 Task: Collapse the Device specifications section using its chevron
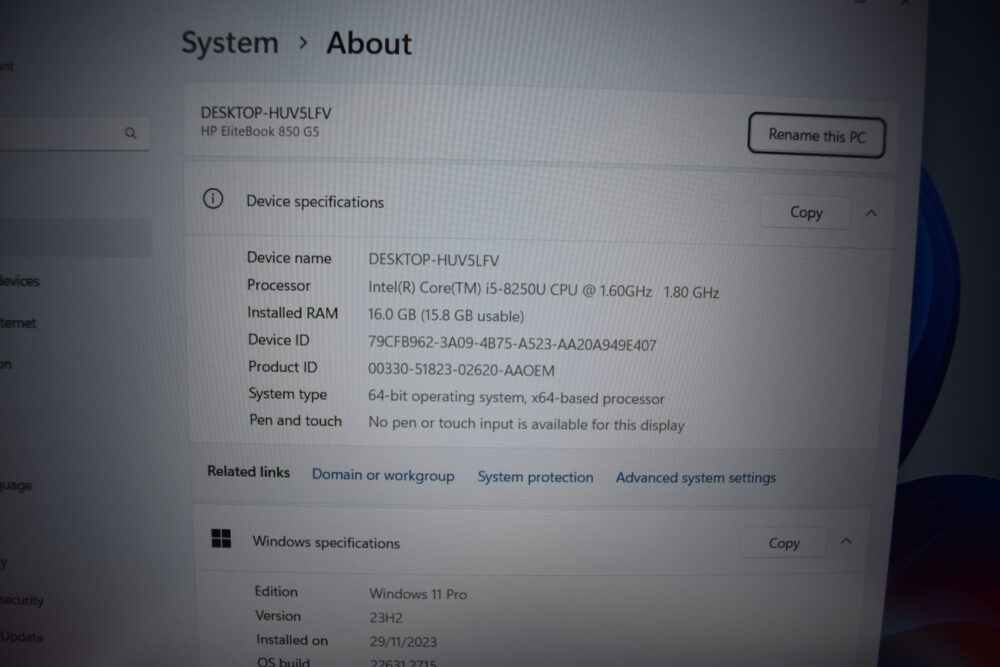tap(871, 213)
